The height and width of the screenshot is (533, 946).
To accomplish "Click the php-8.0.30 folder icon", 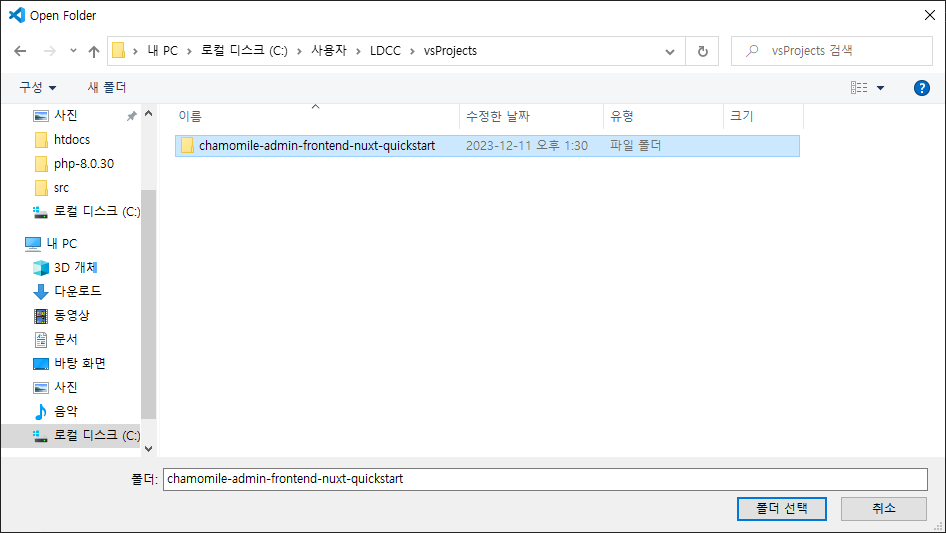I will point(41,164).
